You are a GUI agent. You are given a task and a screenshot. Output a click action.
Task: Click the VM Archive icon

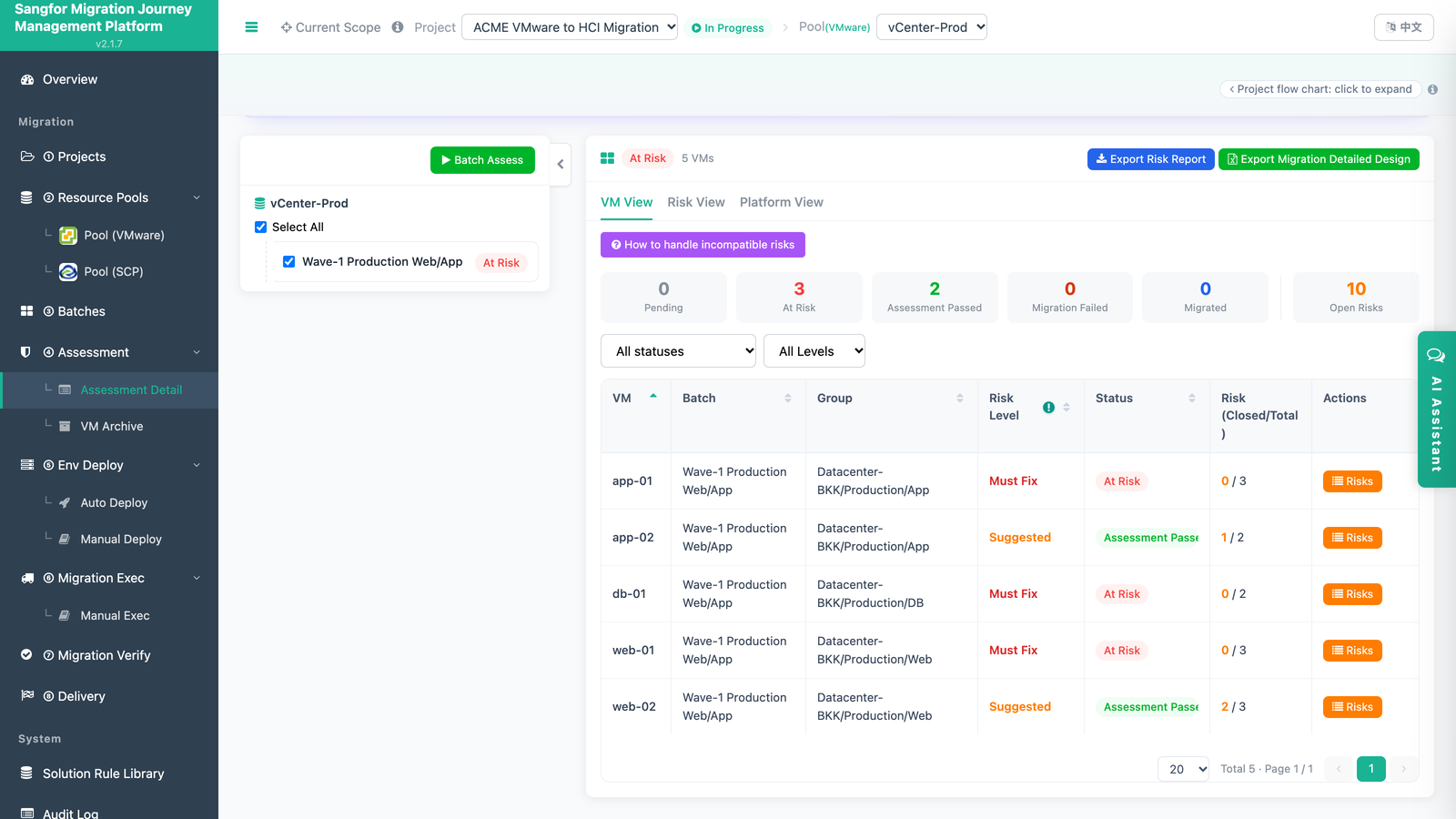click(x=65, y=426)
